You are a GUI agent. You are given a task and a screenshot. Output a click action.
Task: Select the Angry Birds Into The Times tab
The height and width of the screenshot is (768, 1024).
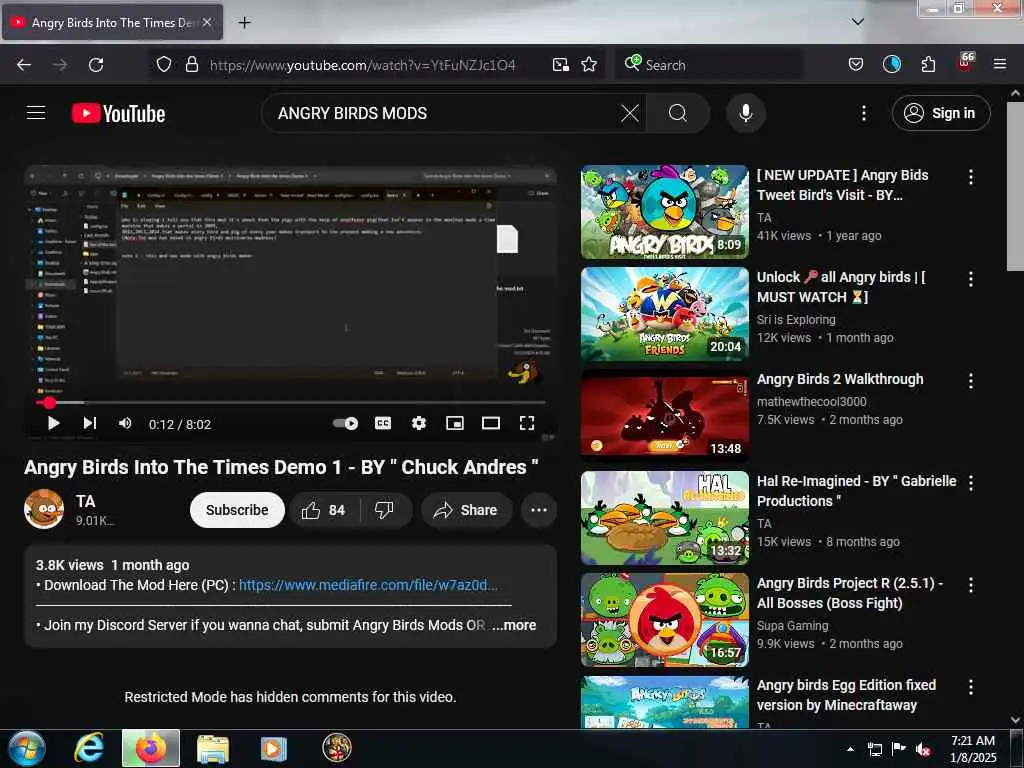pyautogui.click(x=112, y=22)
